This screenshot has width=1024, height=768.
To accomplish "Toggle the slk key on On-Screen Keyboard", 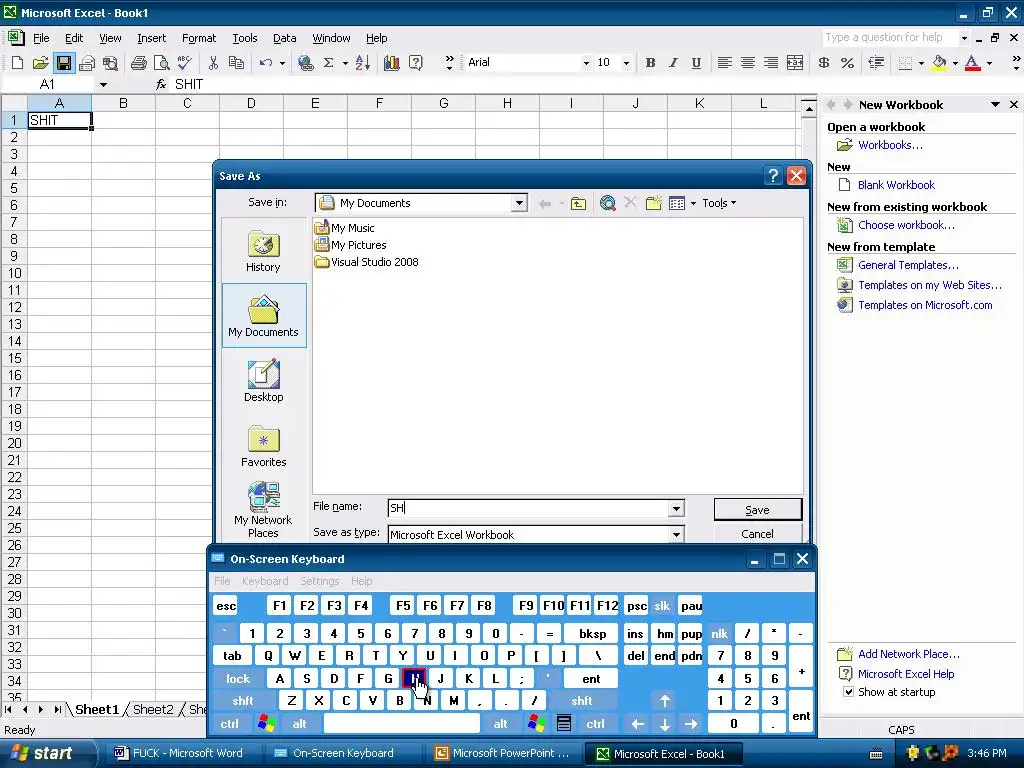I will tap(662, 605).
